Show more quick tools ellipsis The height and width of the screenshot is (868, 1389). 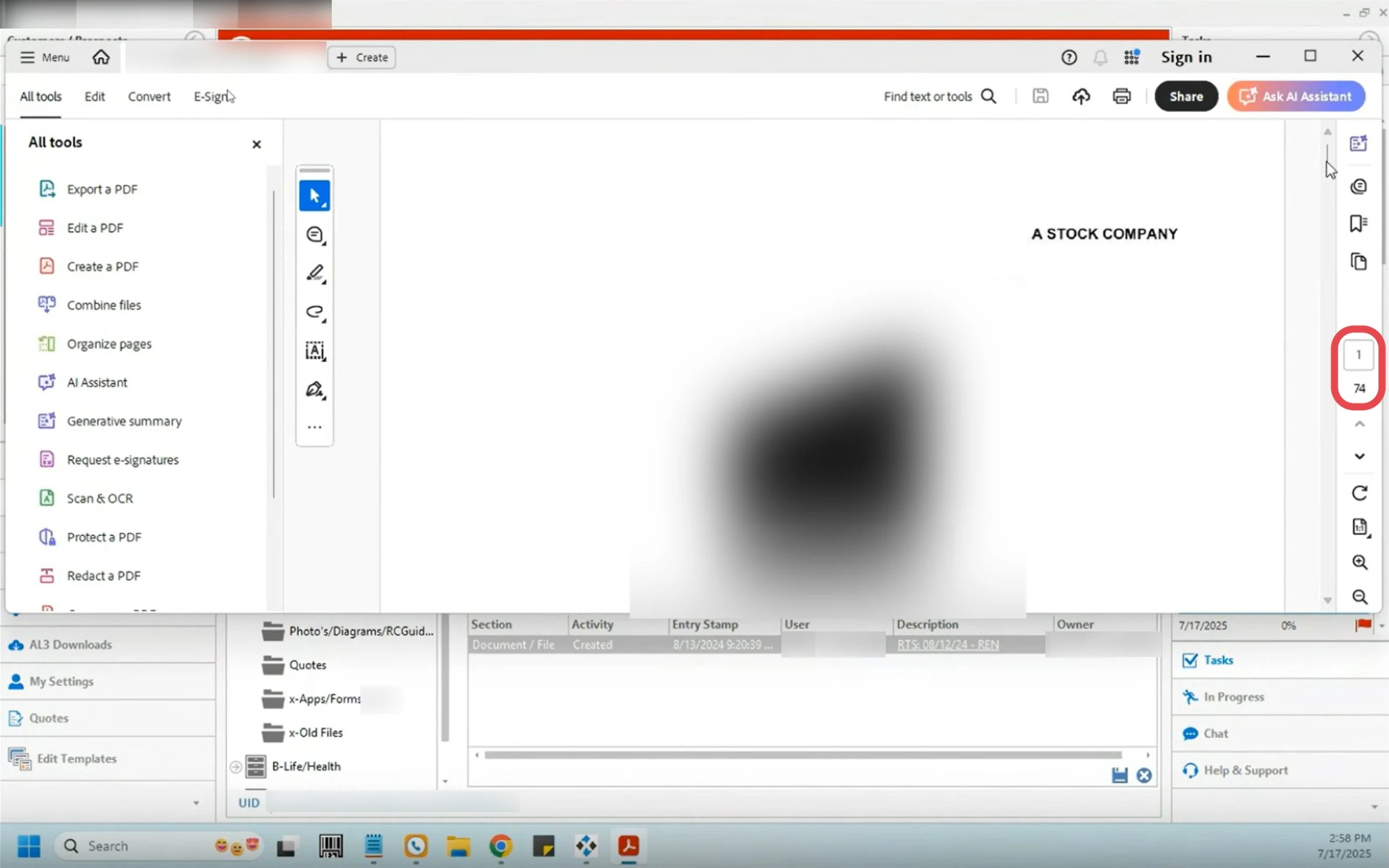click(314, 427)
